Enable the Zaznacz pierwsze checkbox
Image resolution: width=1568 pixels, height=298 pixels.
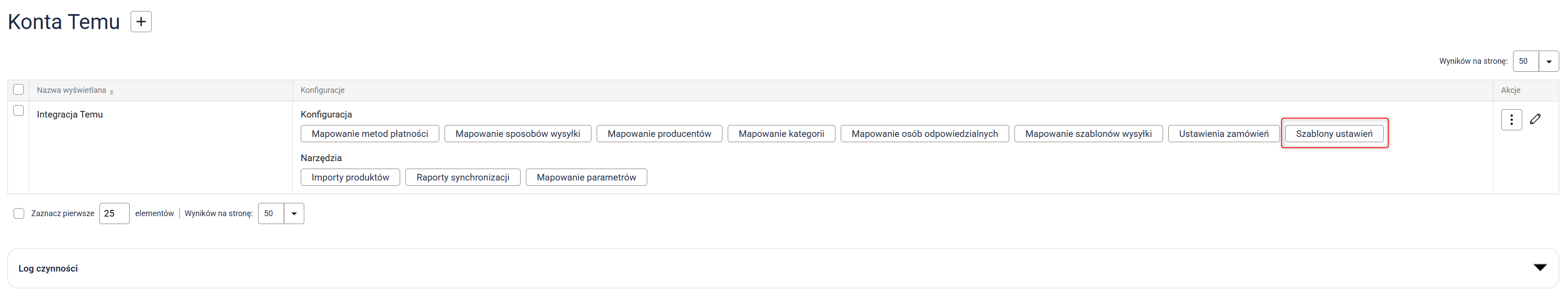point(19,213)
